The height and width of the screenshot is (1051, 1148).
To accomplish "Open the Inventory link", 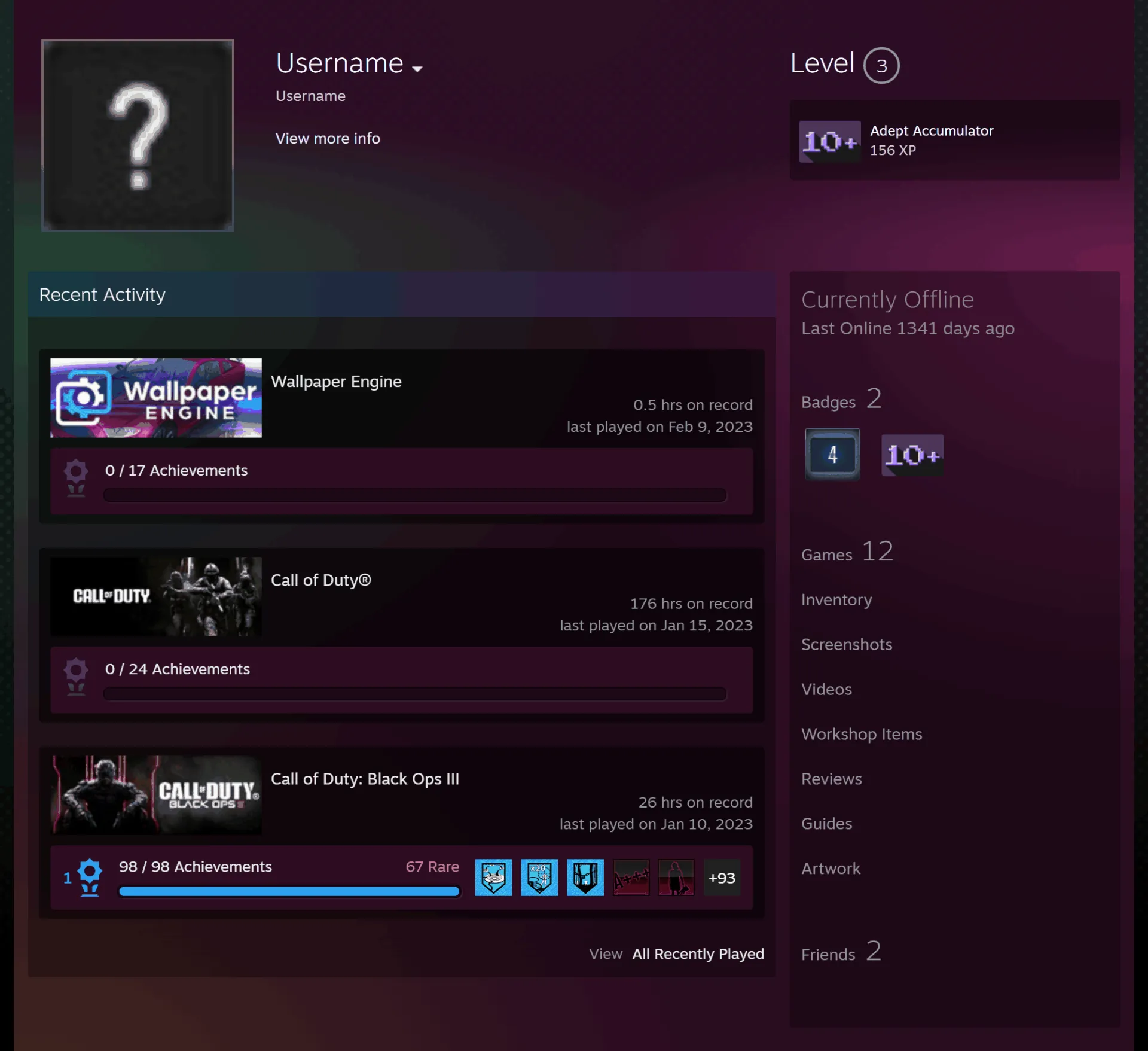I will tap(836, 600).
